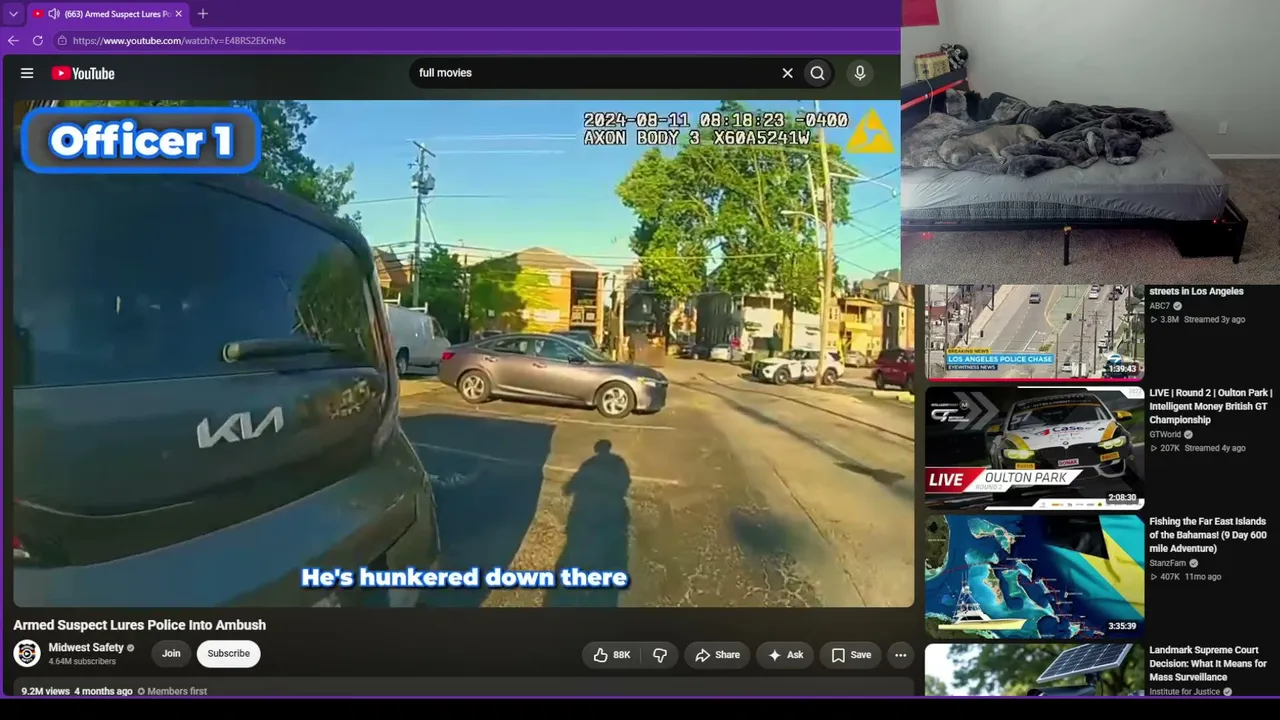Select the video title 'Armed Suspect Lures Police Into Ambush'
This screenshot has width=1280, height=720.
tap(140, 625)
